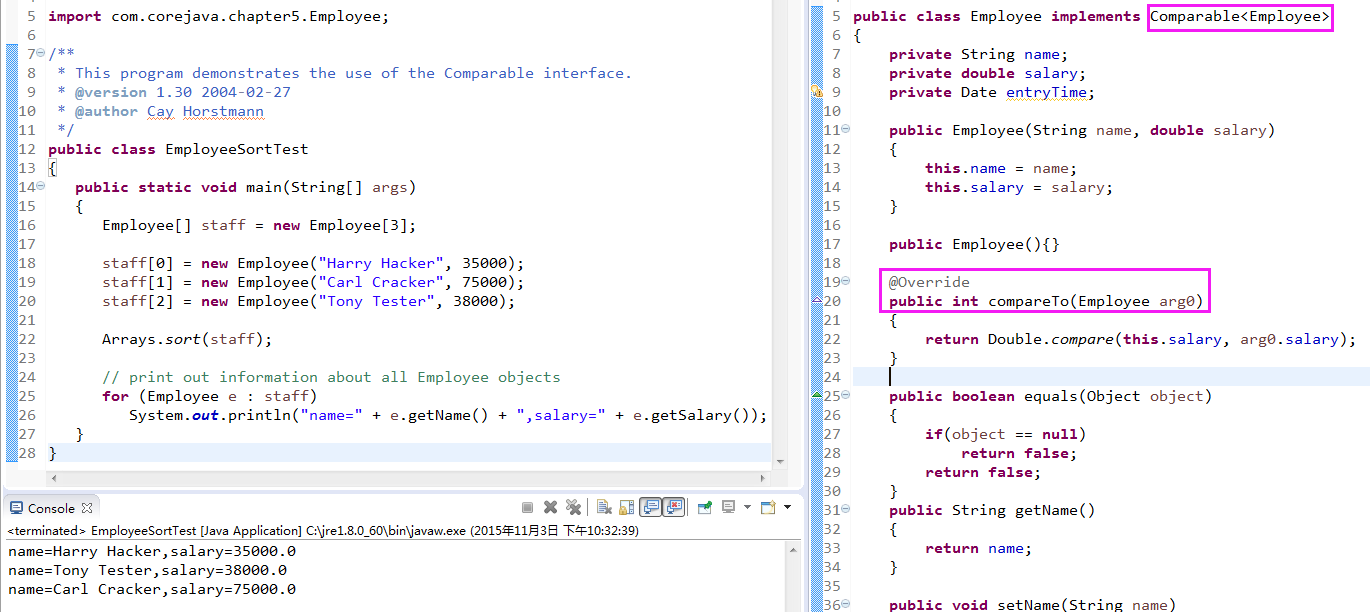1370x612 pixels.
Task: Close the Console tab with its X
Action: point(87,508)
